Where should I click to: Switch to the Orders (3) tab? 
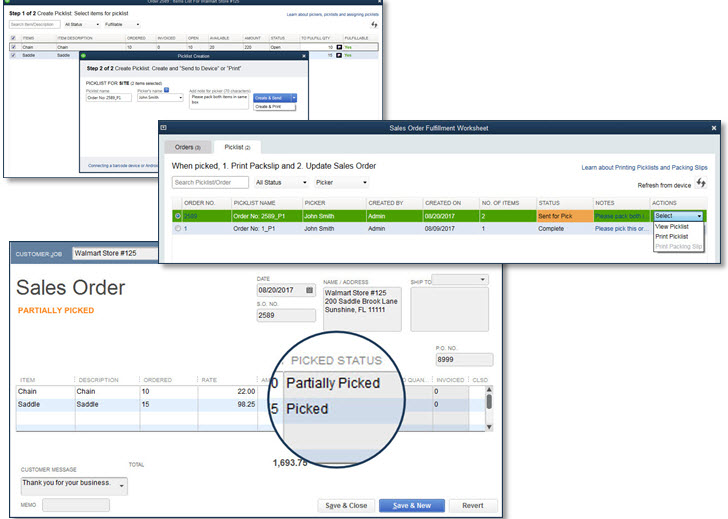pyautogui.click(x=188, y=147)
